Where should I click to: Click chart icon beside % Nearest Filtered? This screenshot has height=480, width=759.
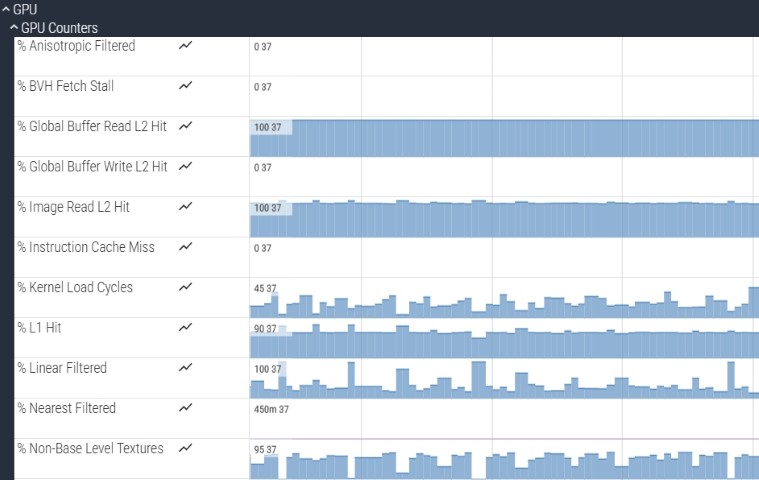(x=185, y=408)
